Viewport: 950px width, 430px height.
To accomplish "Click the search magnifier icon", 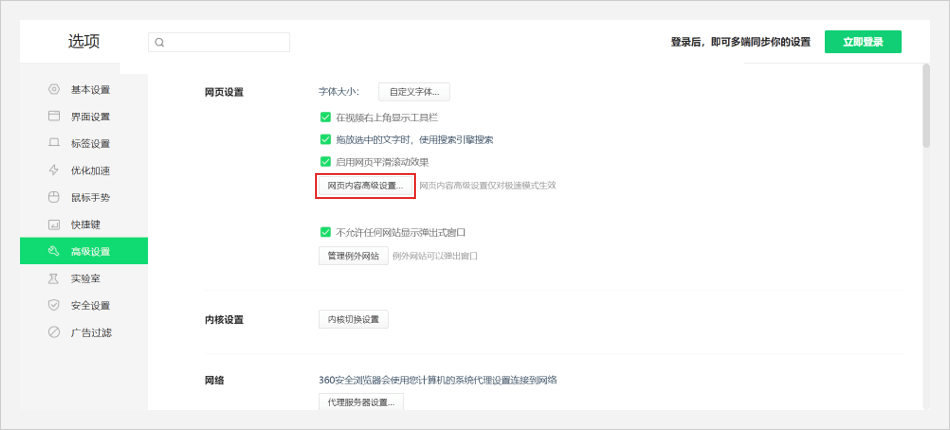I will coord(160,42).
